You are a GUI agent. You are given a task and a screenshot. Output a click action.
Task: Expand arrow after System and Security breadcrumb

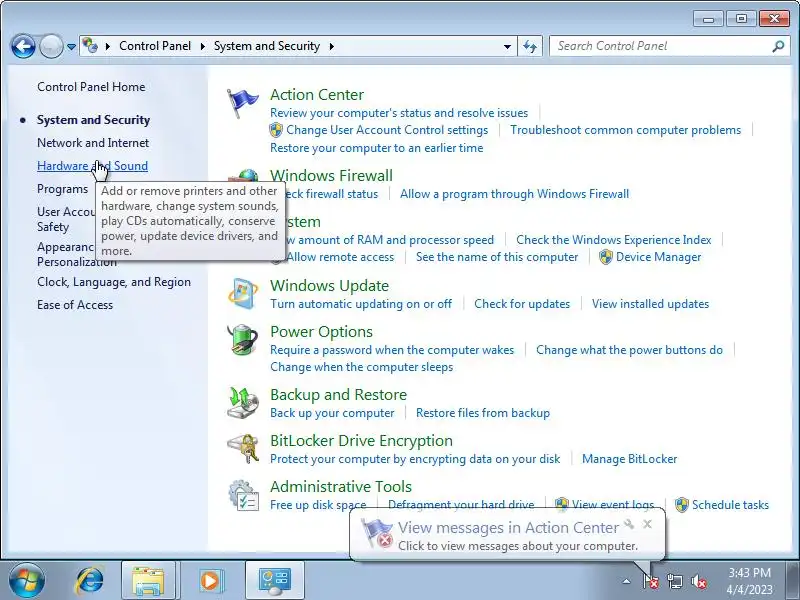point(332,46)
